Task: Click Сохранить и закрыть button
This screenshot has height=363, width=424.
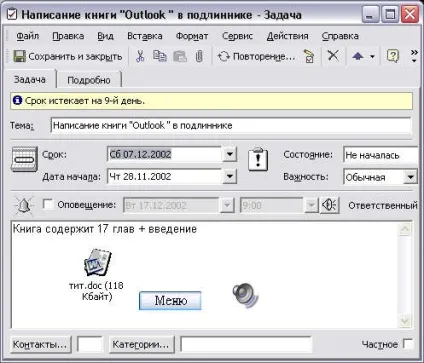Action: click(68, 56)
